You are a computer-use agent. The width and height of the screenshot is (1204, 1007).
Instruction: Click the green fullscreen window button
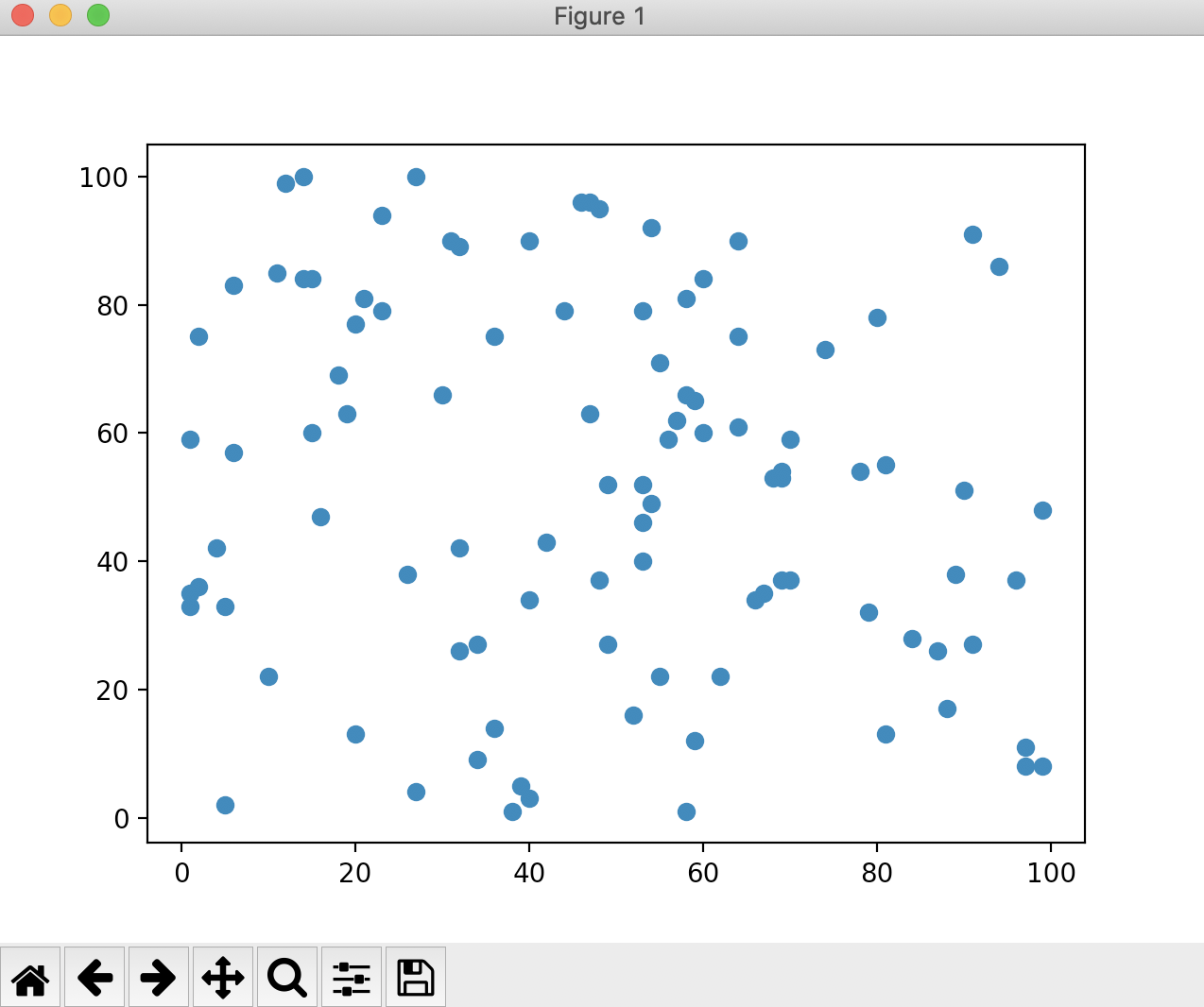pos(97,15)
